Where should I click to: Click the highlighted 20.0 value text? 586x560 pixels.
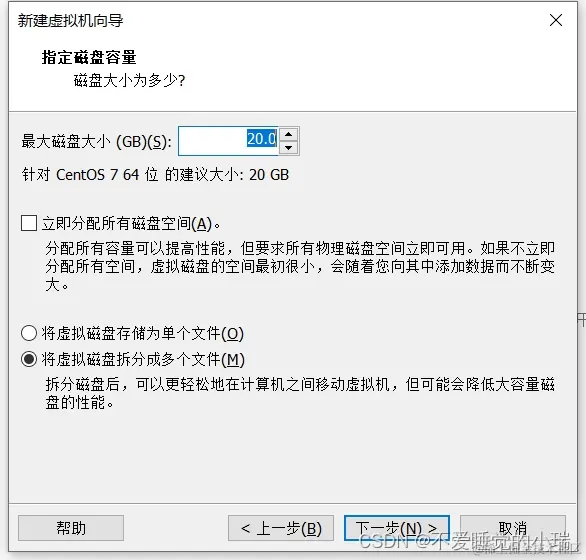click(262, 139)
